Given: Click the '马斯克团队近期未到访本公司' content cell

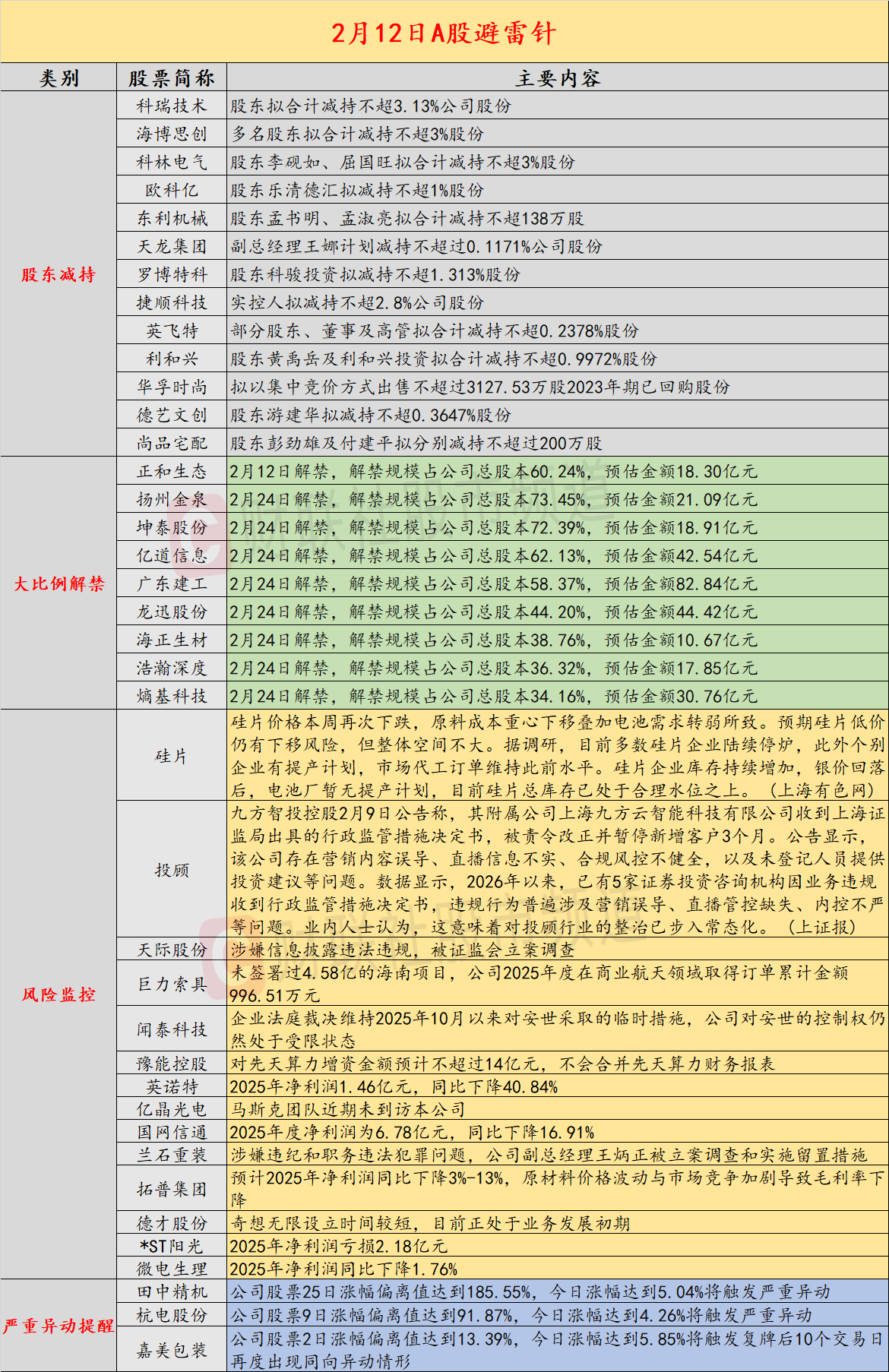Looking at the screenshot, I should click(348, 1109).
